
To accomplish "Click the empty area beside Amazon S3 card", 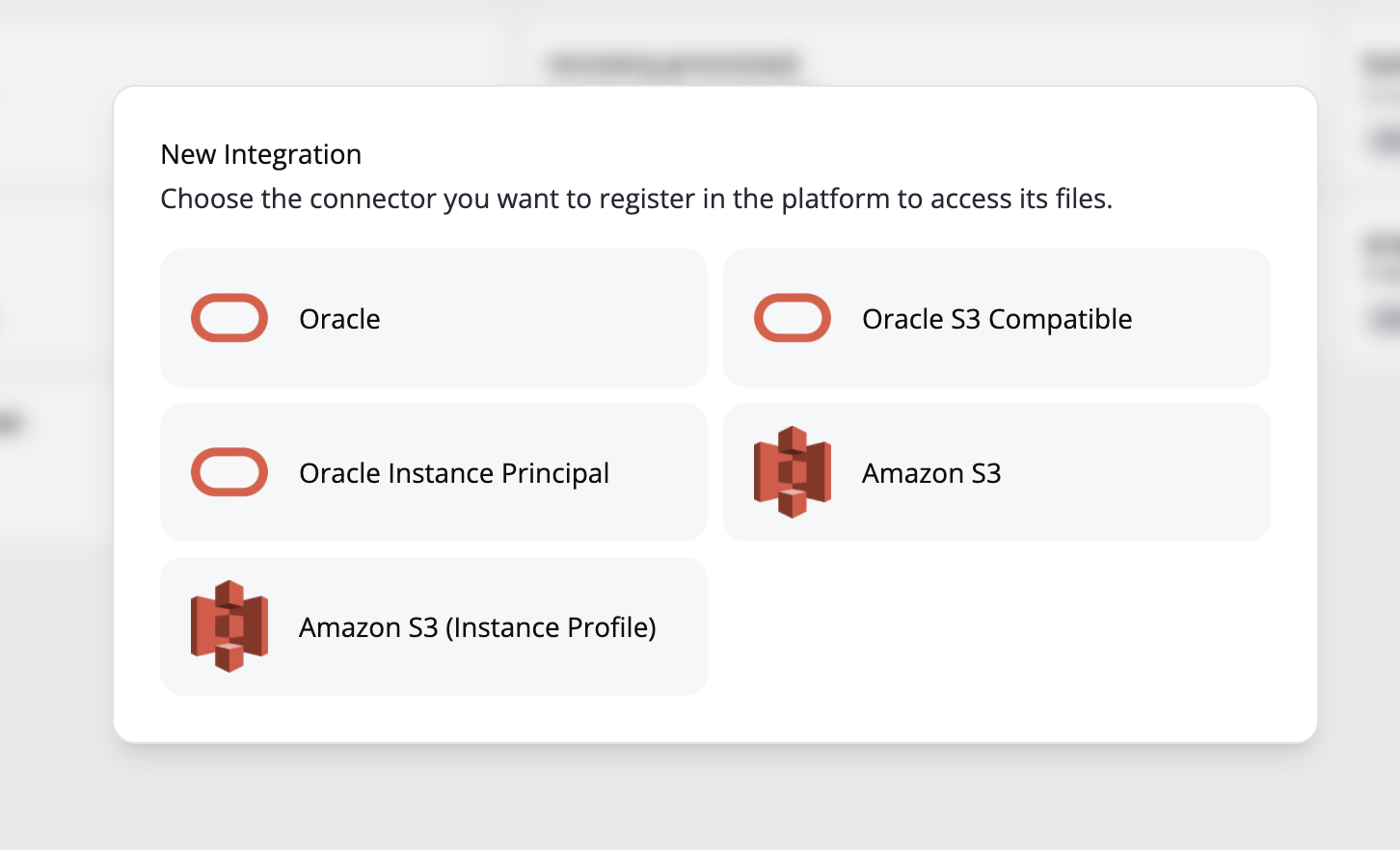I will (997, 625).
